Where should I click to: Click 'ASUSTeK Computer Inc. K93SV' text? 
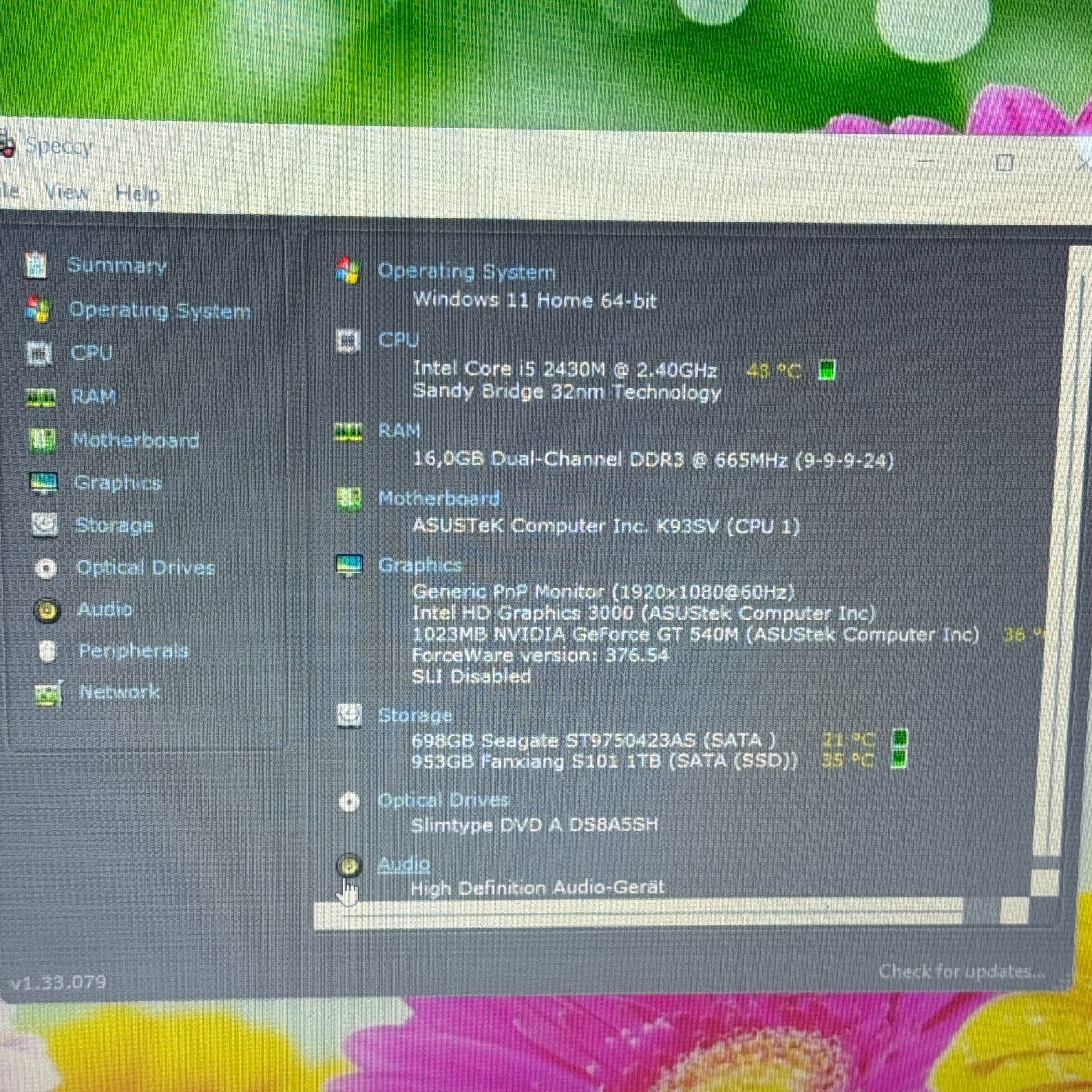coord(605,526)
